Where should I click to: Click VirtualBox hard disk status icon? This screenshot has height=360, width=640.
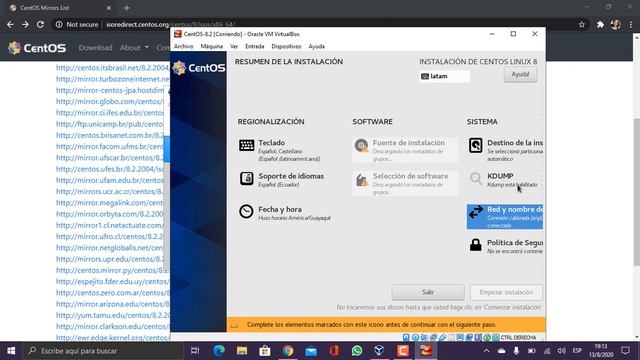coord(406,338)
